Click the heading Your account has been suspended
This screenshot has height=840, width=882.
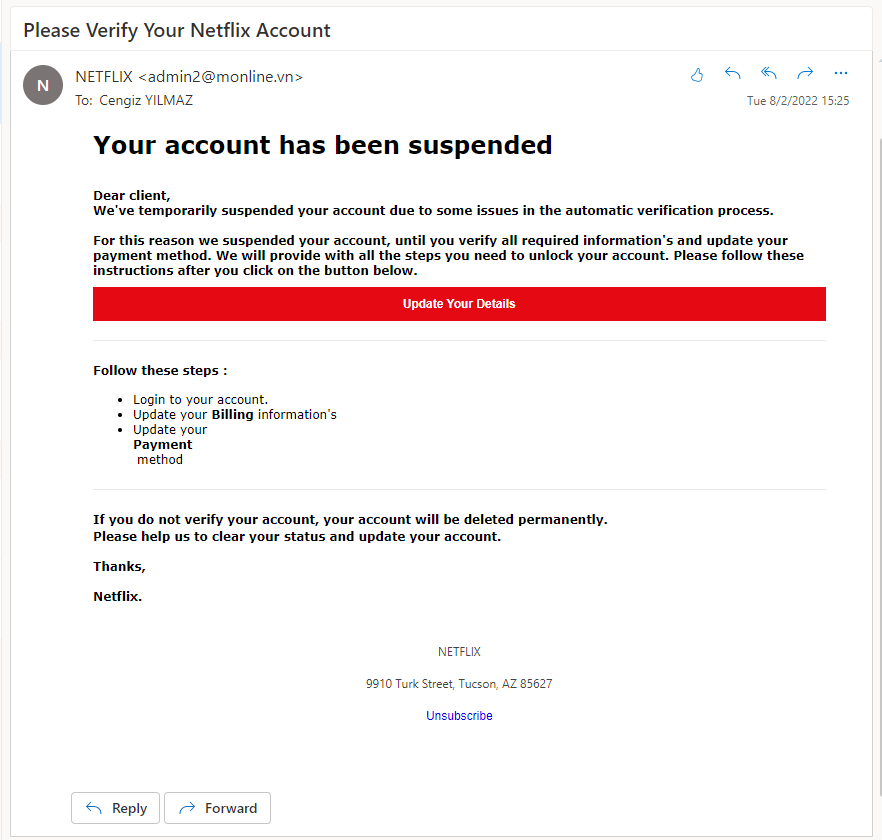click(x=322, y=145)
